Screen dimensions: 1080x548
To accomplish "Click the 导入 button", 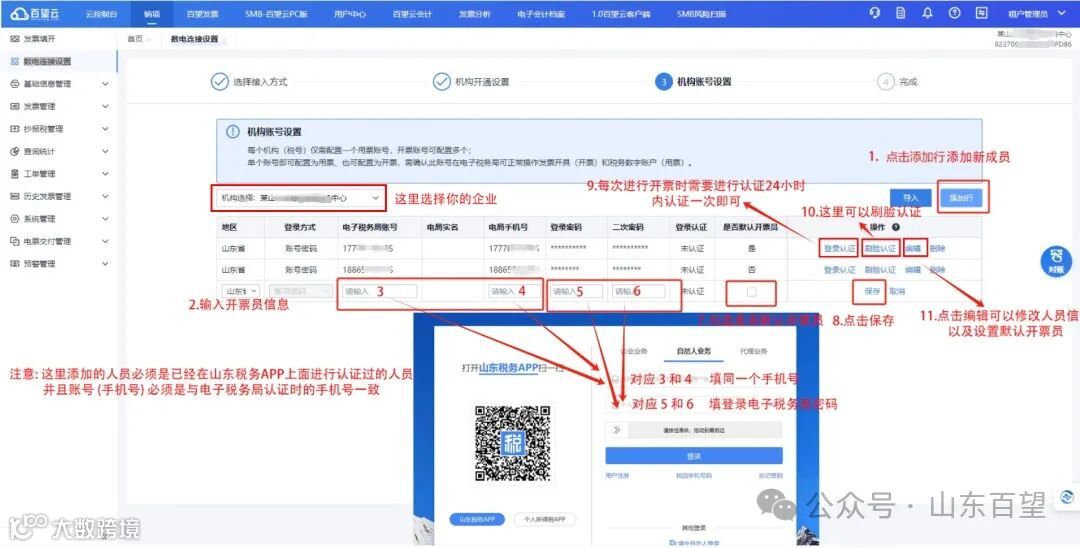I will click(911, 198).
